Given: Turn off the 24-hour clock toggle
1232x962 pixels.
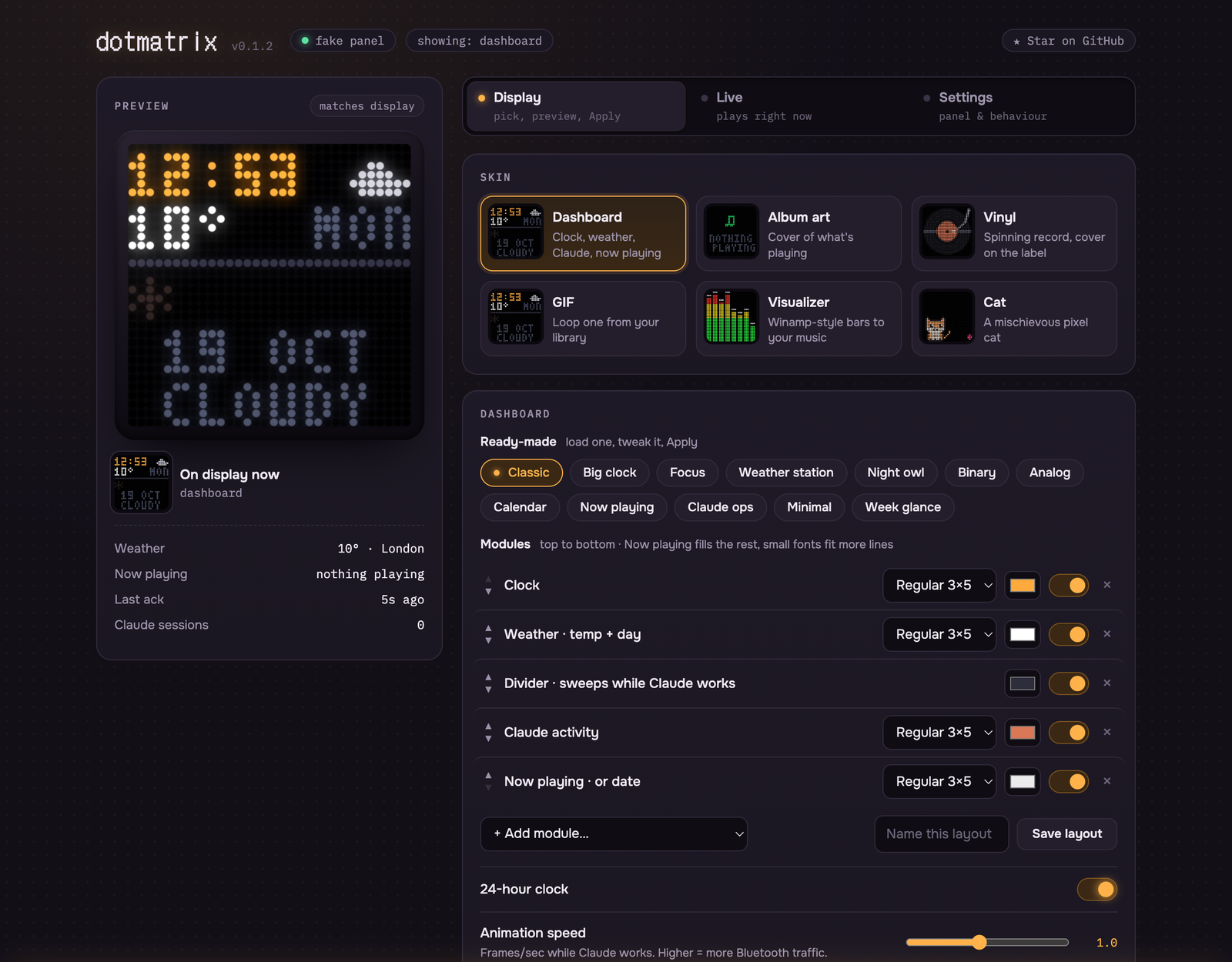Looking at the screenshot, I should [x=1097, y=890].
